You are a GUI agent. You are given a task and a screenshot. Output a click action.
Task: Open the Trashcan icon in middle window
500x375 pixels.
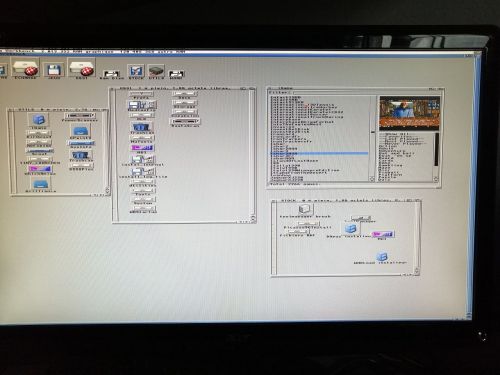point(142,127)
